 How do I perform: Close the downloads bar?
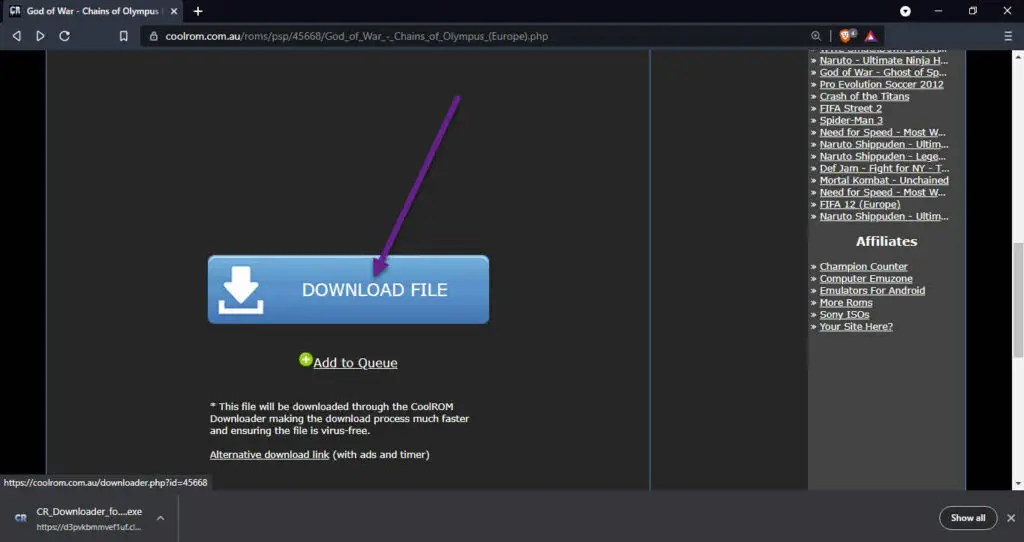(1011, 518)
